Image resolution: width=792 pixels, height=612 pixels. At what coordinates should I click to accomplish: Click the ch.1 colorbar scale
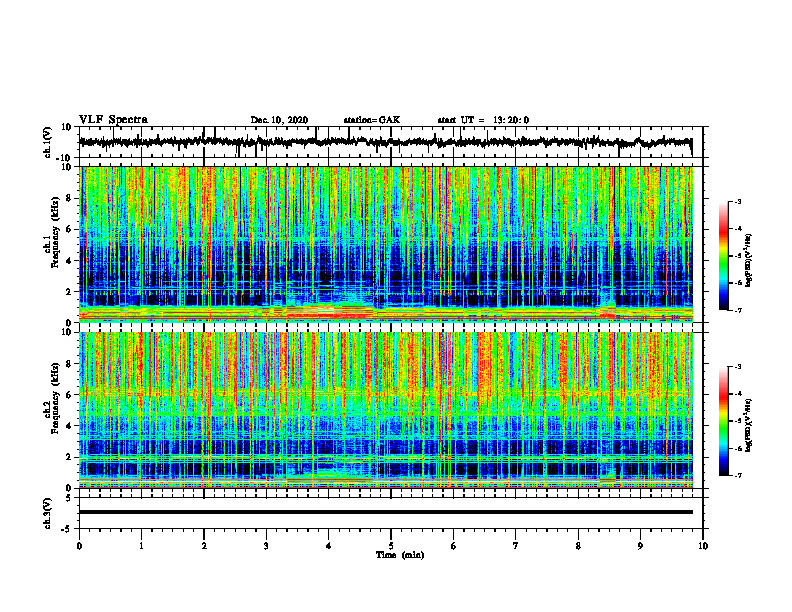click(723, 256)
